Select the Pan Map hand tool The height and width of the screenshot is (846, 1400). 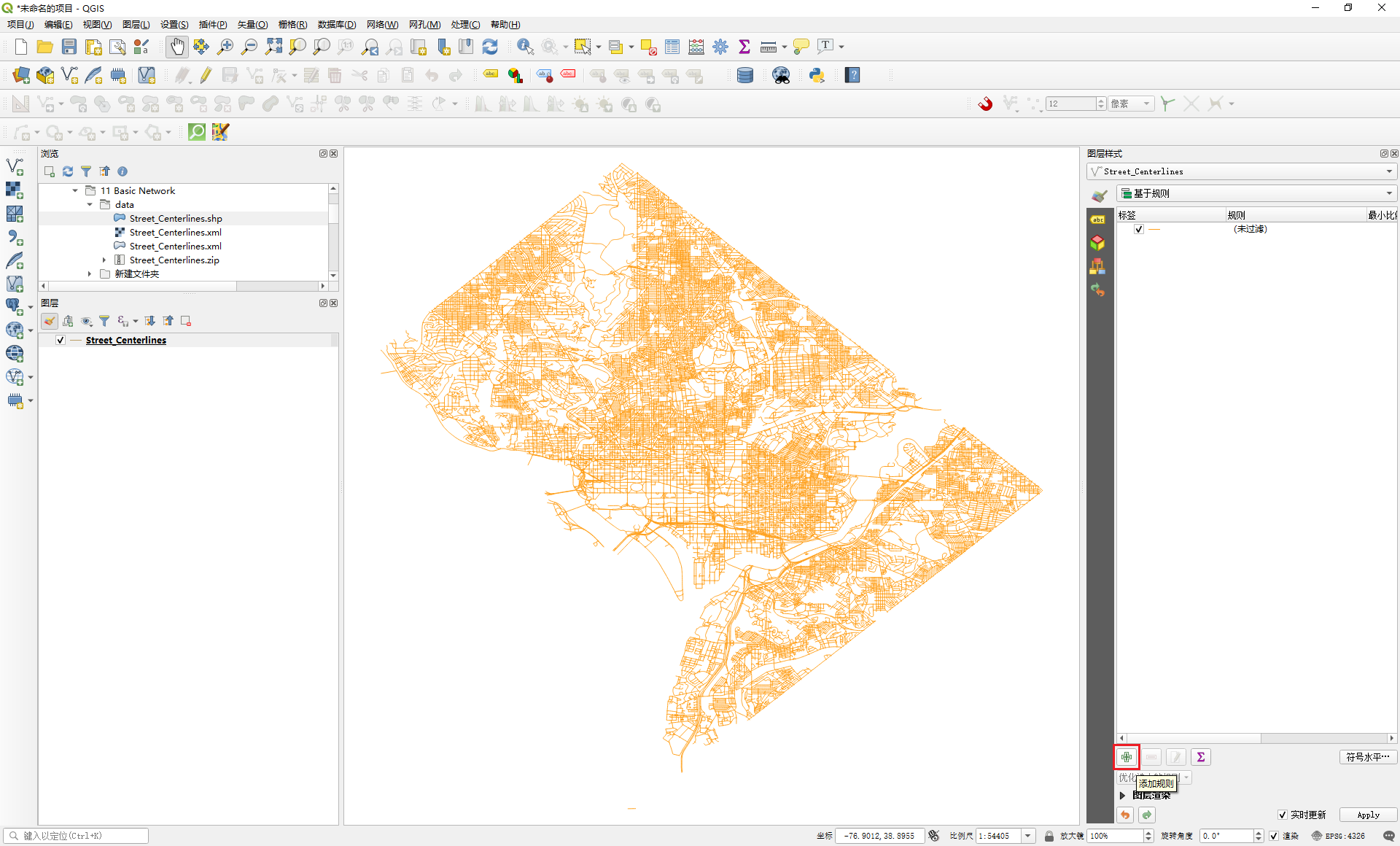pyautogui.click(x=177, y=46)
